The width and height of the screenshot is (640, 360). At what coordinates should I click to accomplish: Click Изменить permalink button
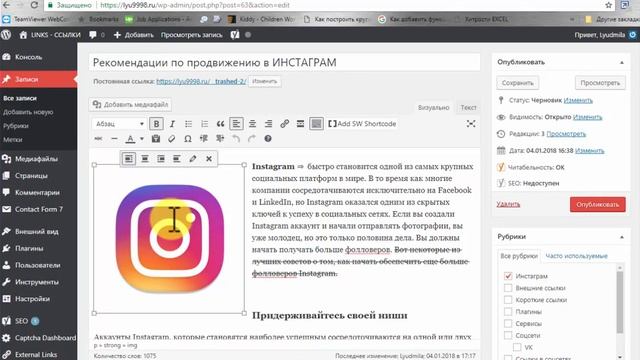[x=264, y=81]
